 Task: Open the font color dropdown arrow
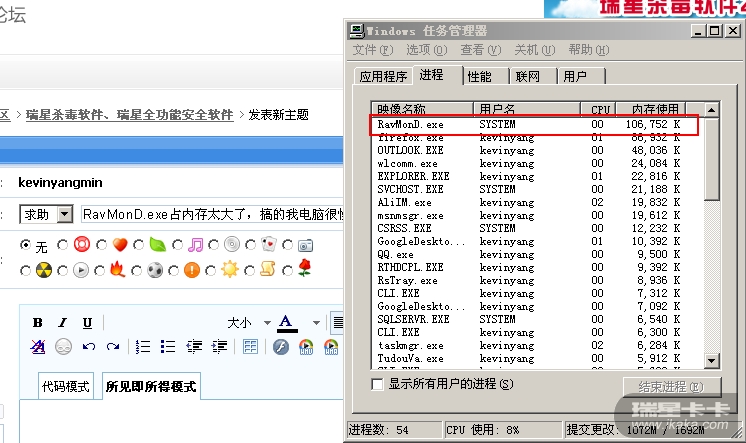(316, 323)
